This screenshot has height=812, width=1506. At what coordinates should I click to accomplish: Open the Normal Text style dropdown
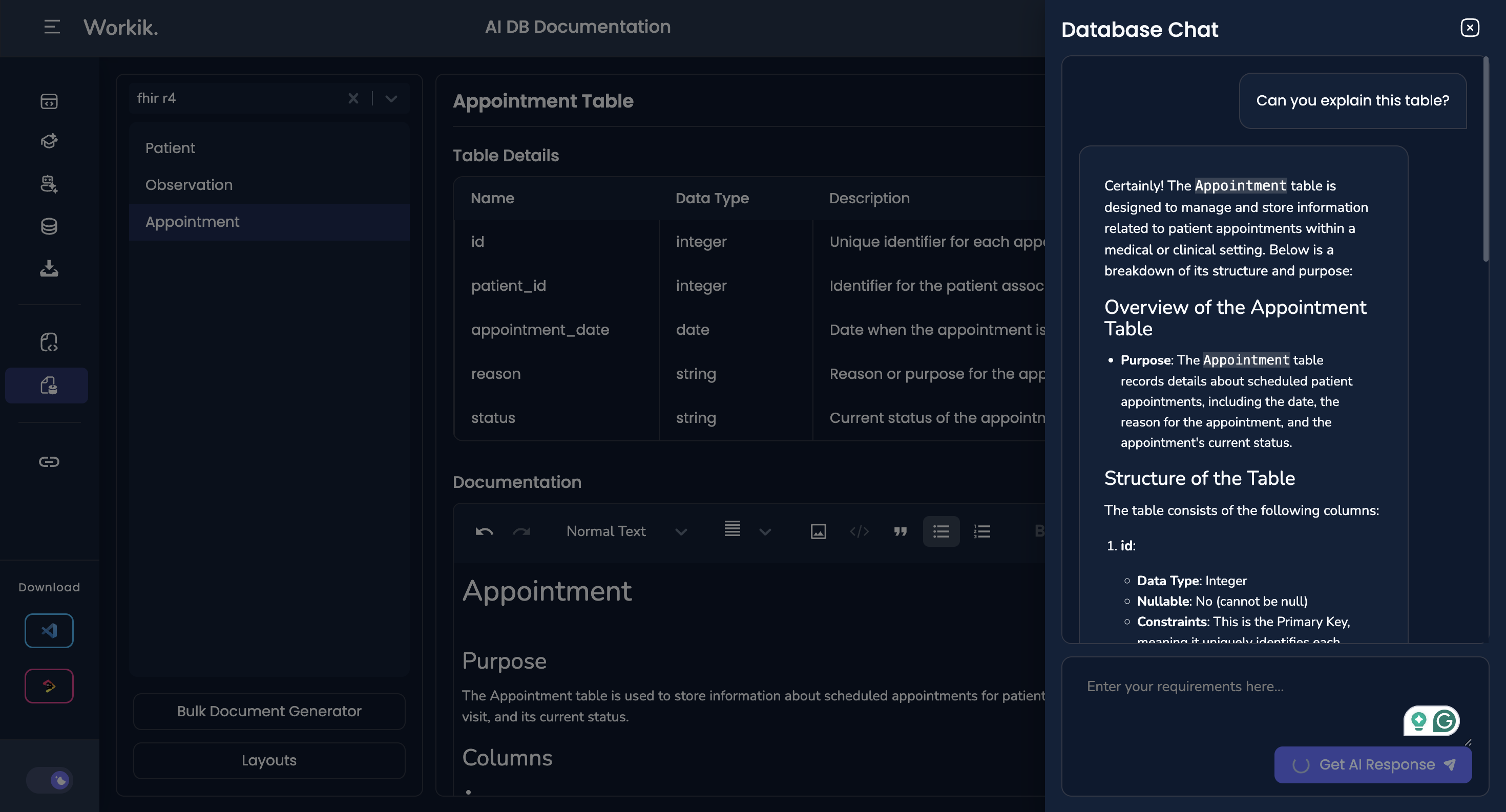pyautogui.click(x=625, y=531)
